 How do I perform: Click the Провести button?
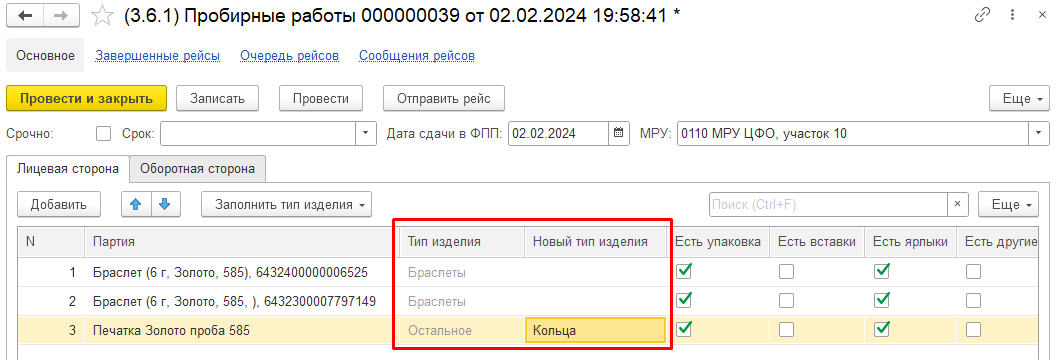(321, 98)
